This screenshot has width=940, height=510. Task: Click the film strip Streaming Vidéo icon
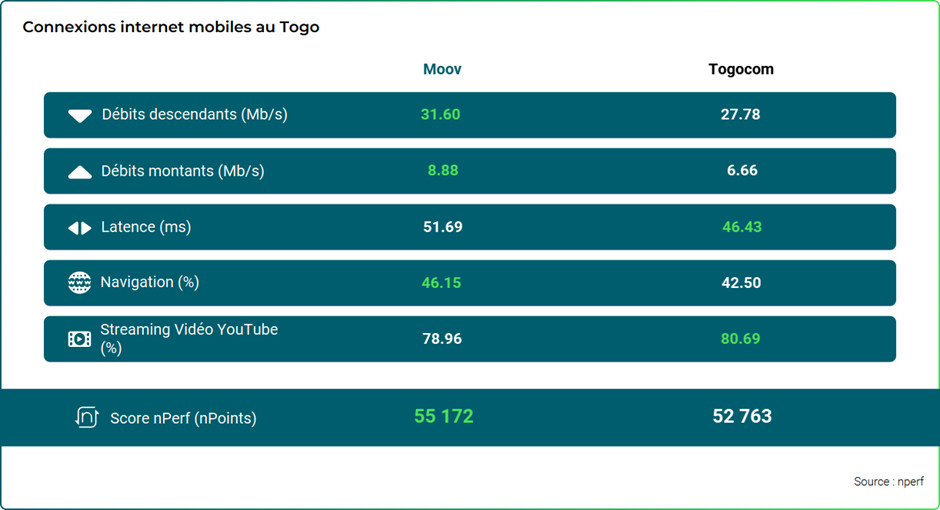click(x=79, y=339)
